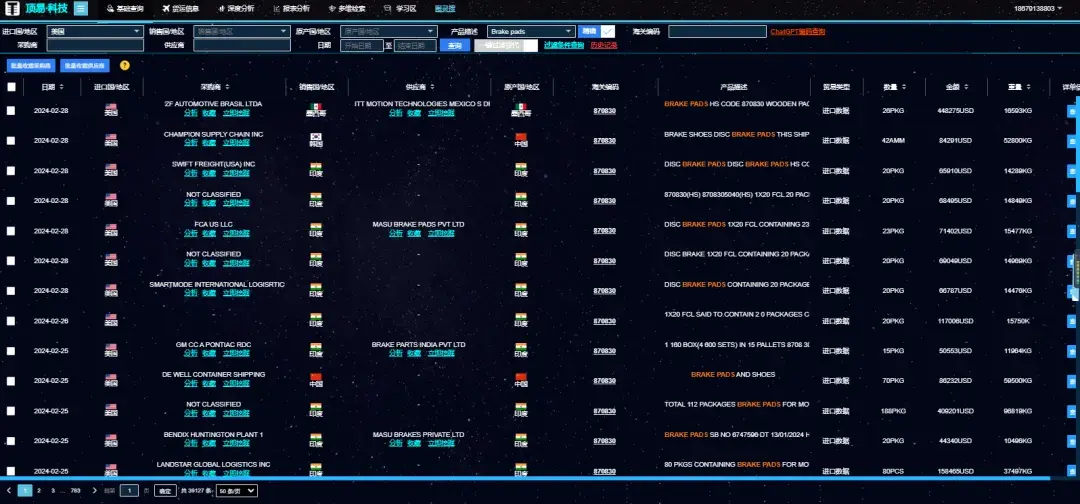Click the 顶易科技 logo icon
Screen dimensions: 1080x504
12,9
